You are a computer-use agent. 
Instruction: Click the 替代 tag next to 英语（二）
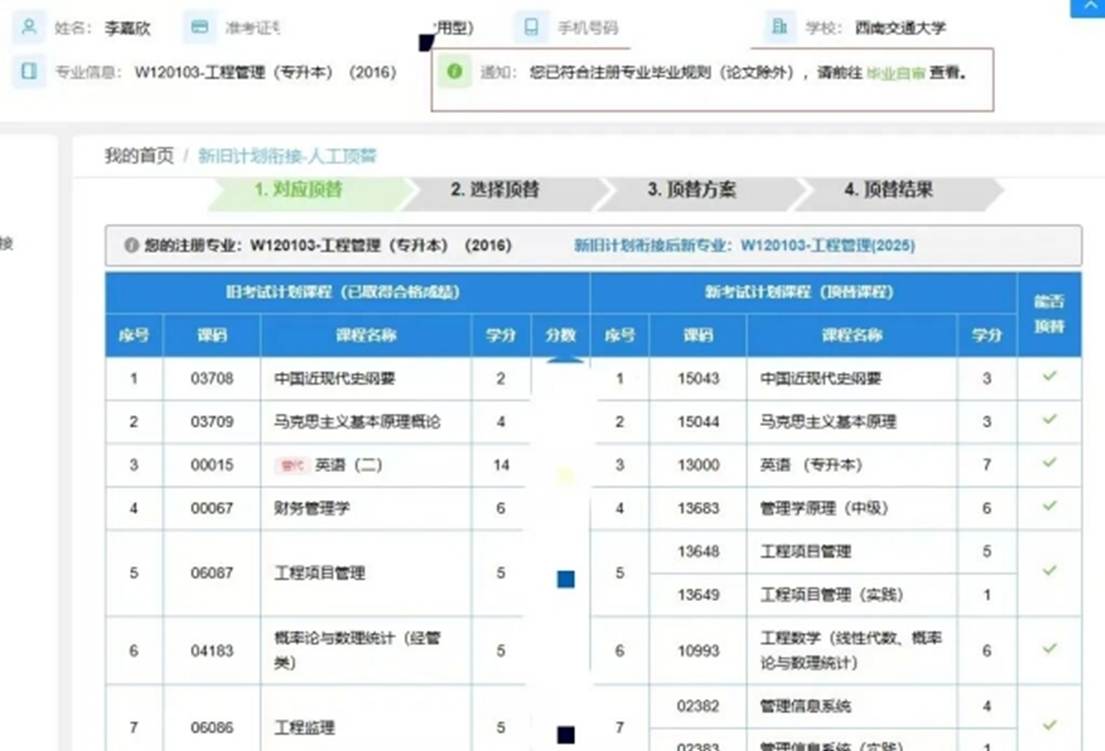coord(291,465)
